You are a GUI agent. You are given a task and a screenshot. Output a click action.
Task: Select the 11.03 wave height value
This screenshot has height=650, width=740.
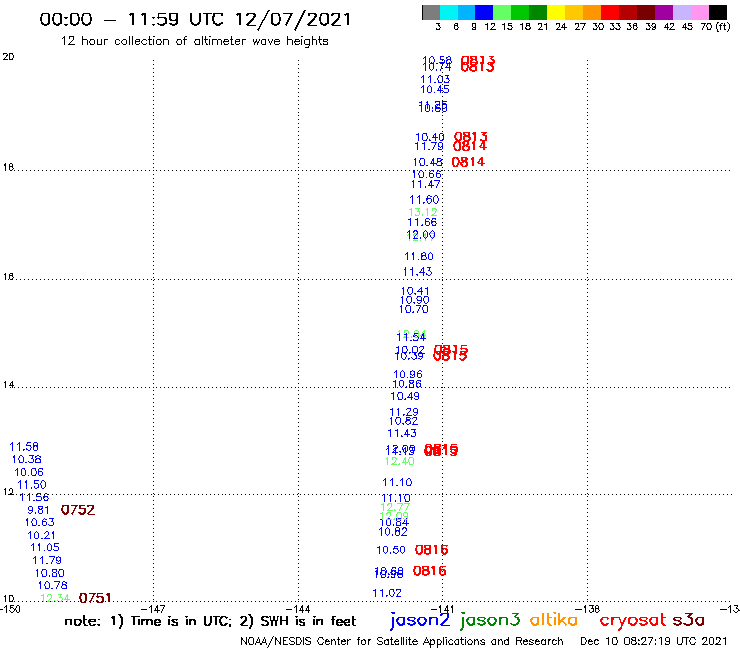[435, 80]
